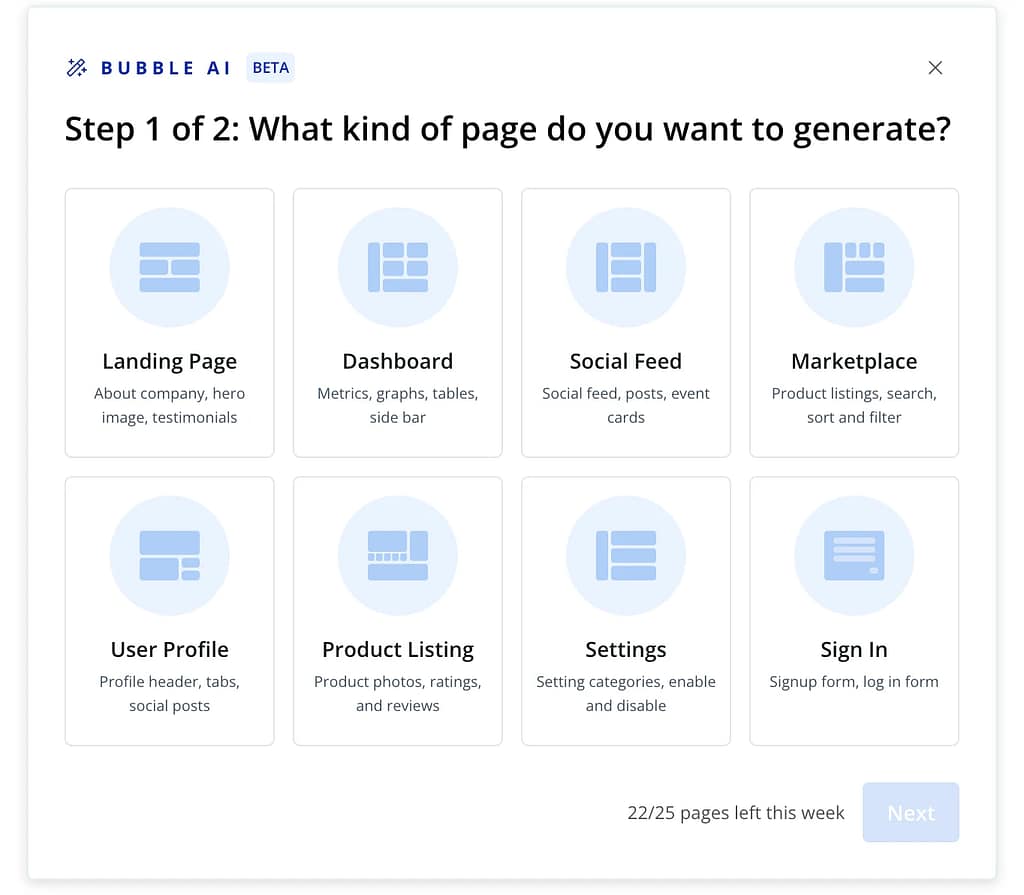
Task: Choose the Sign In card title
Action: [x=853, y=649]
